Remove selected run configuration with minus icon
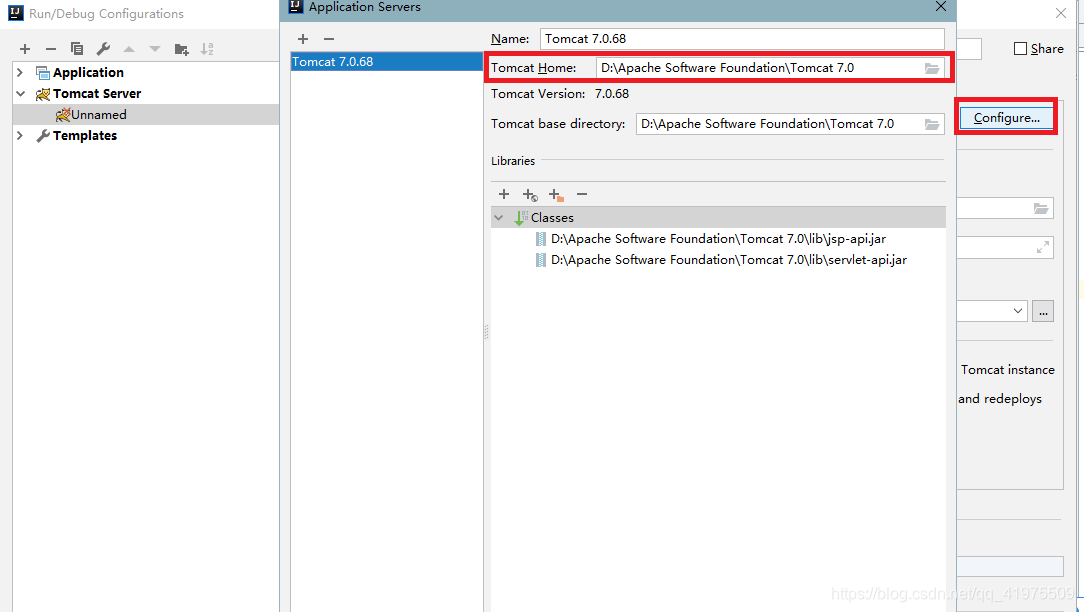The width and height of the screenshot is (1084, 612). tap(50, 49)
